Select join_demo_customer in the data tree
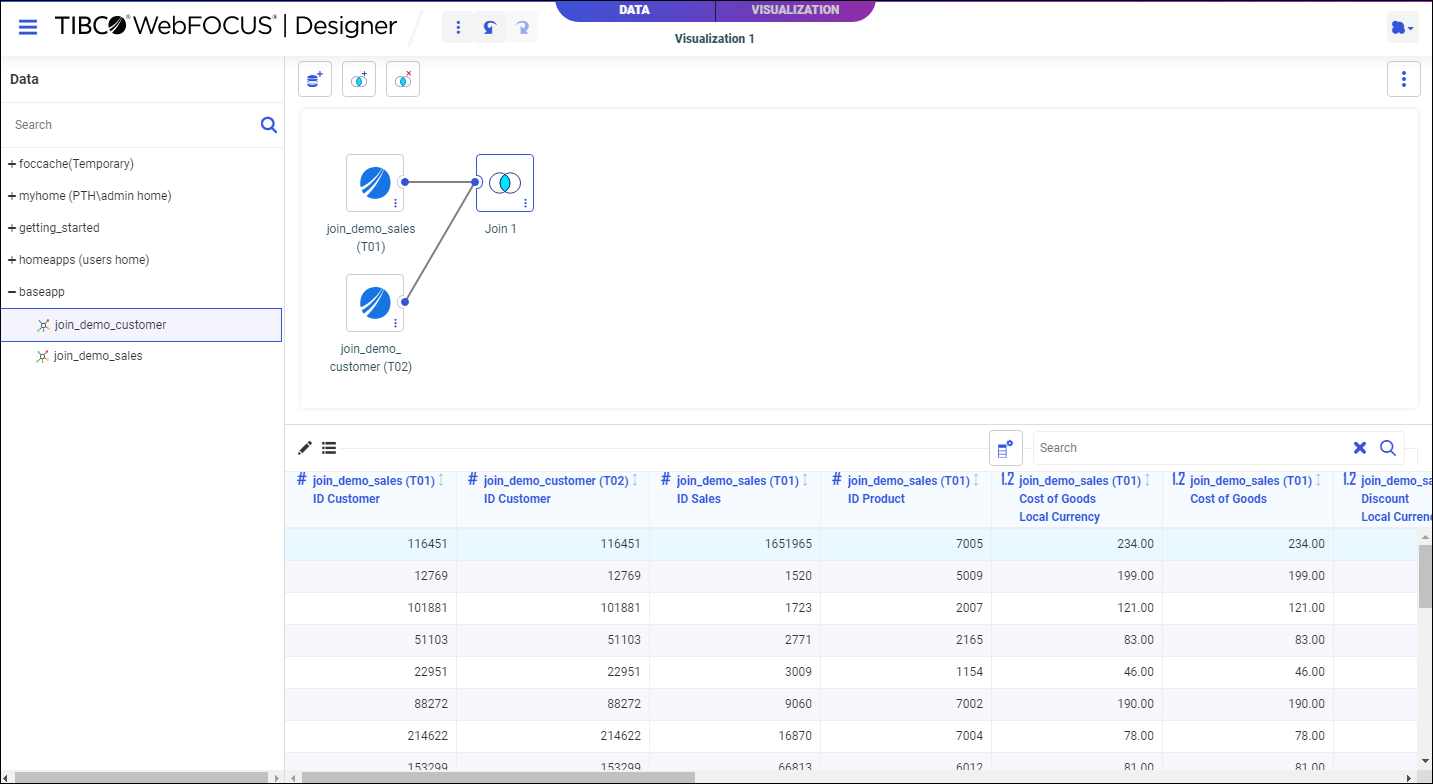The width and height of the screenshot is (1433, 784). tap(141, 325)
